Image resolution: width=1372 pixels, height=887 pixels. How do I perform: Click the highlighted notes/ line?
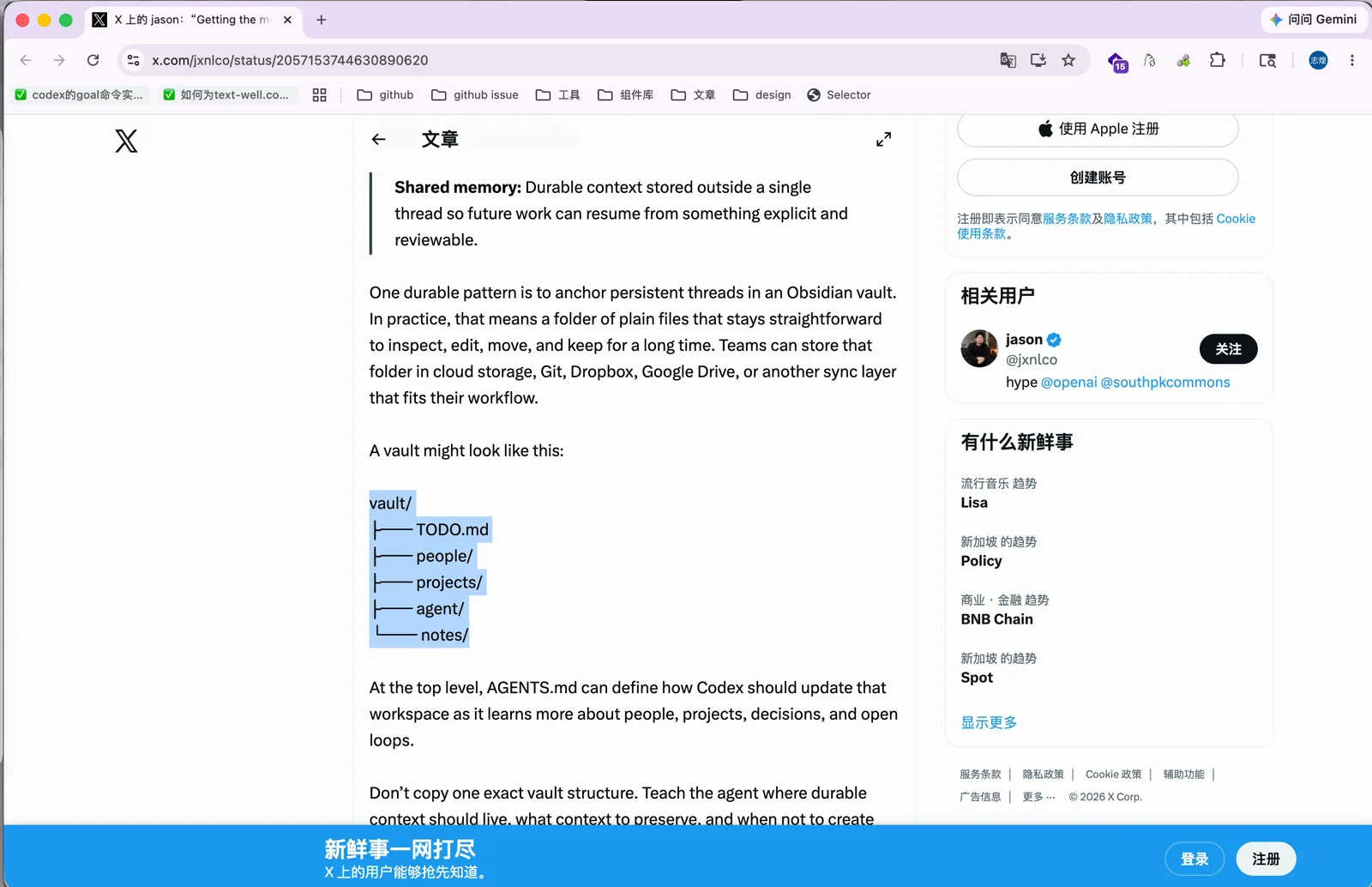point(419,635)
